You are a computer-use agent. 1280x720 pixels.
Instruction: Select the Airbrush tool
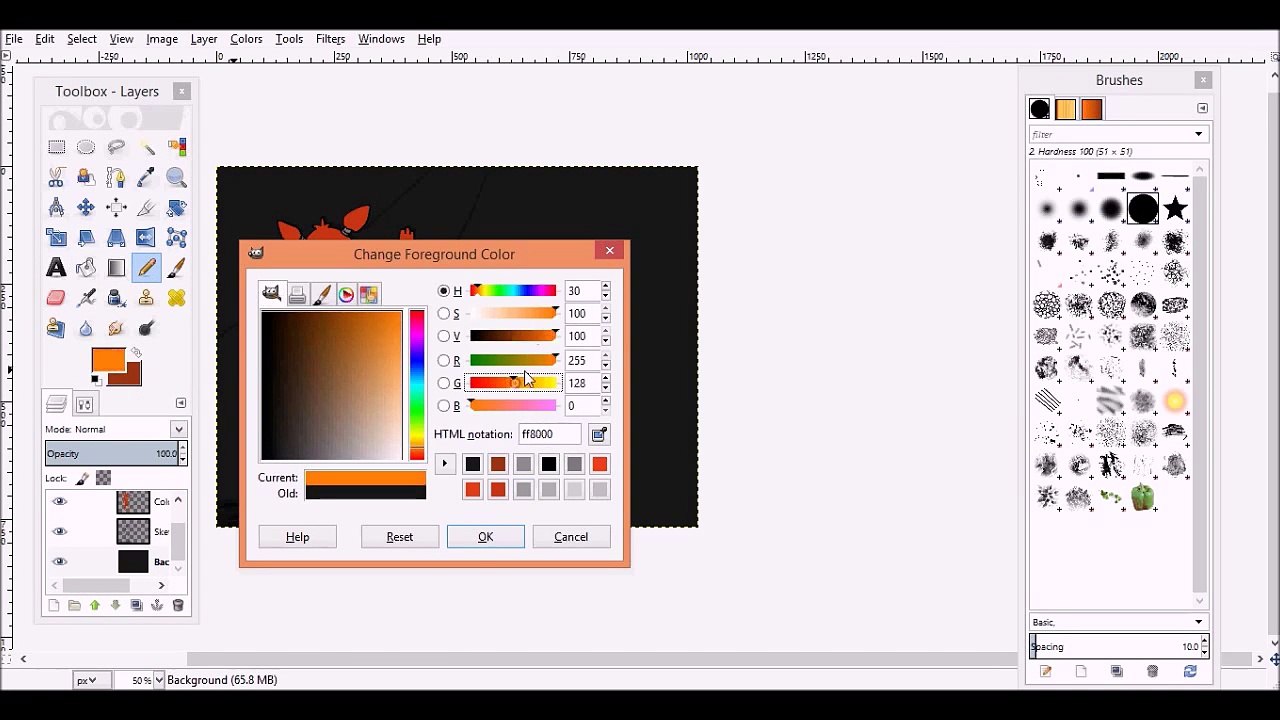coord(86,297)
